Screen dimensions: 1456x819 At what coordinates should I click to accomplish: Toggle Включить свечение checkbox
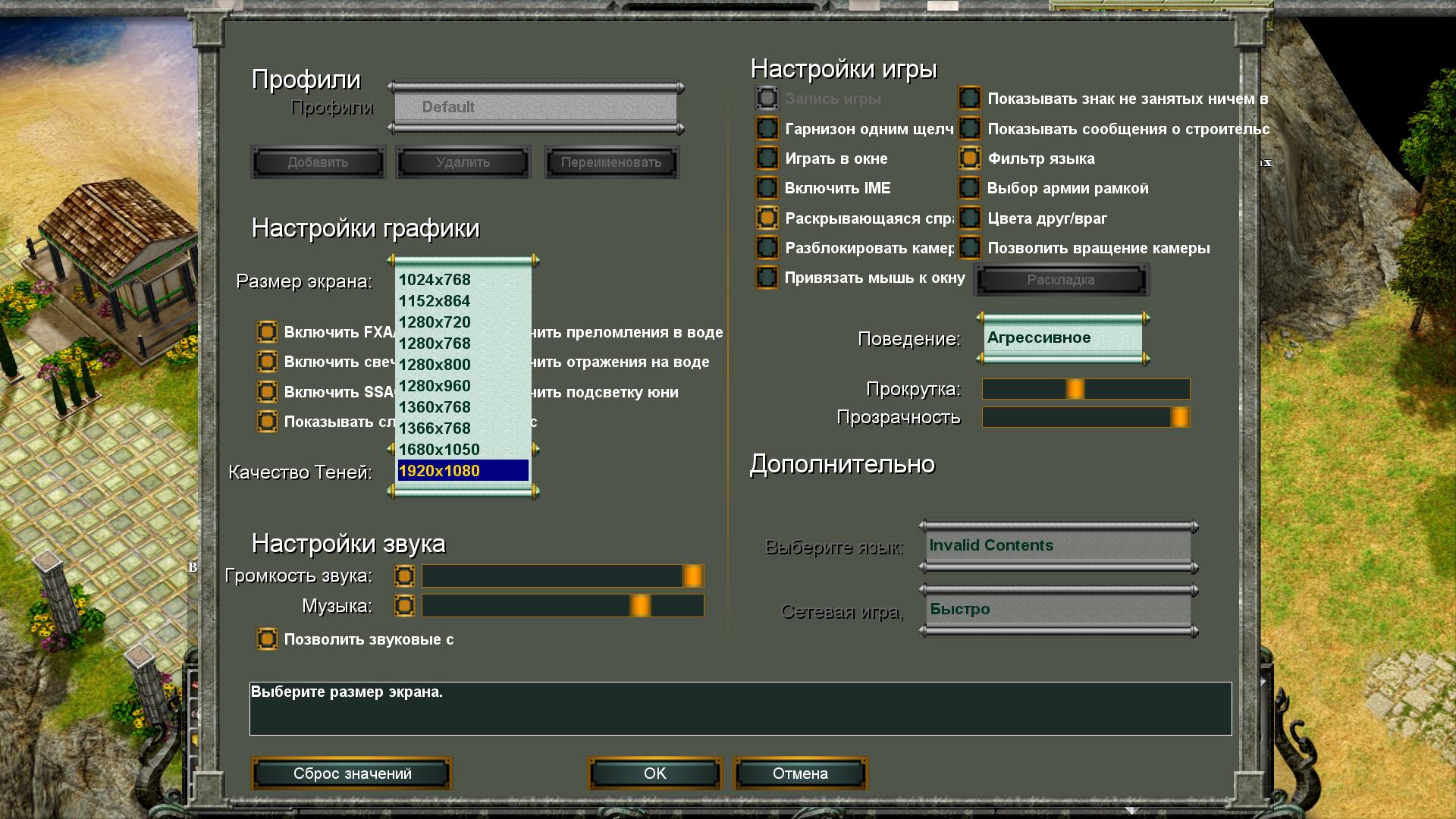click(x=267, y=362)
